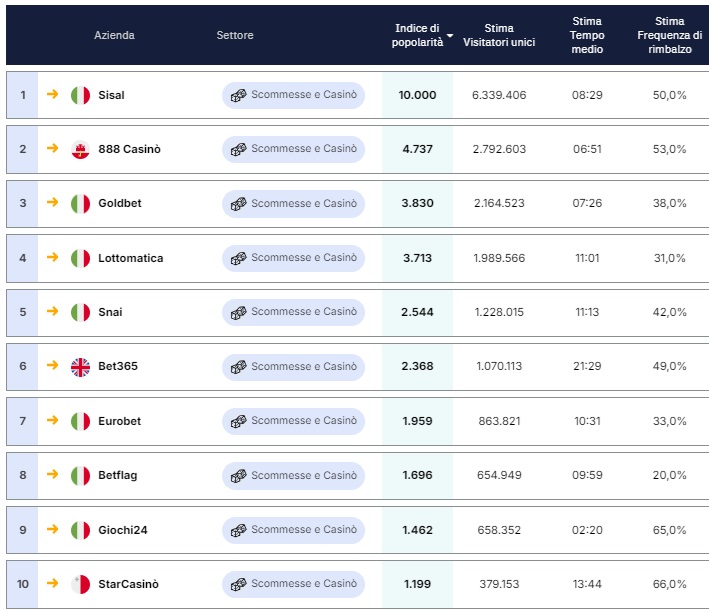Open the Sisal company name
The height and width of the screenshot is (614, 709).
(x=111, y=95)
